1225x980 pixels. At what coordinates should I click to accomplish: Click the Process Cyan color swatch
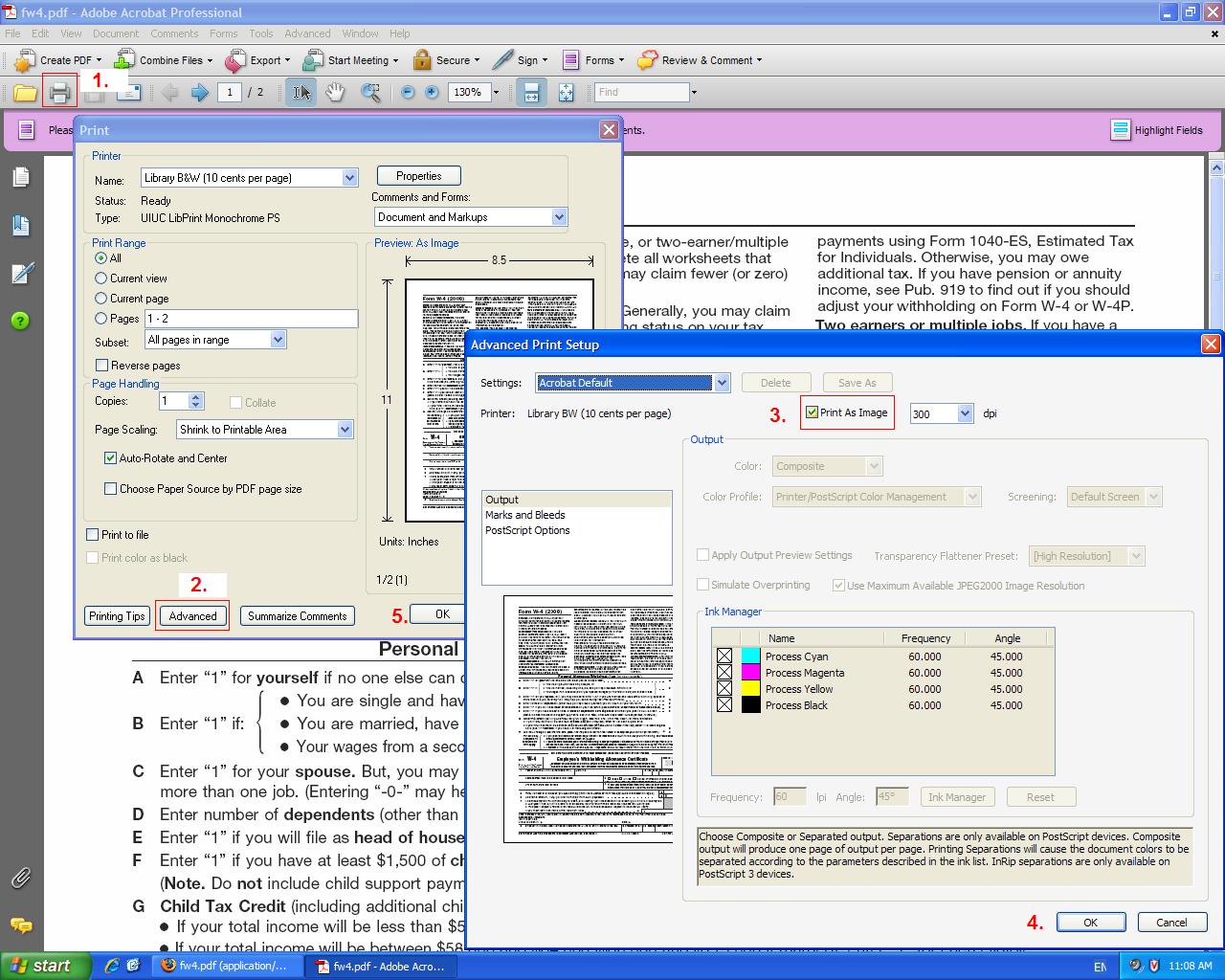point(750,657)
